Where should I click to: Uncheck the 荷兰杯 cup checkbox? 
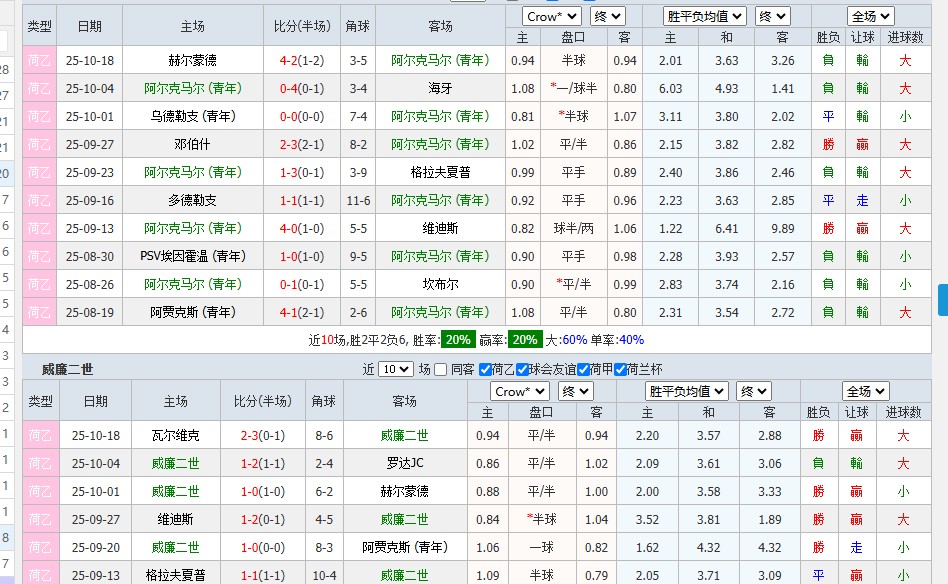[x=621, y=368]
